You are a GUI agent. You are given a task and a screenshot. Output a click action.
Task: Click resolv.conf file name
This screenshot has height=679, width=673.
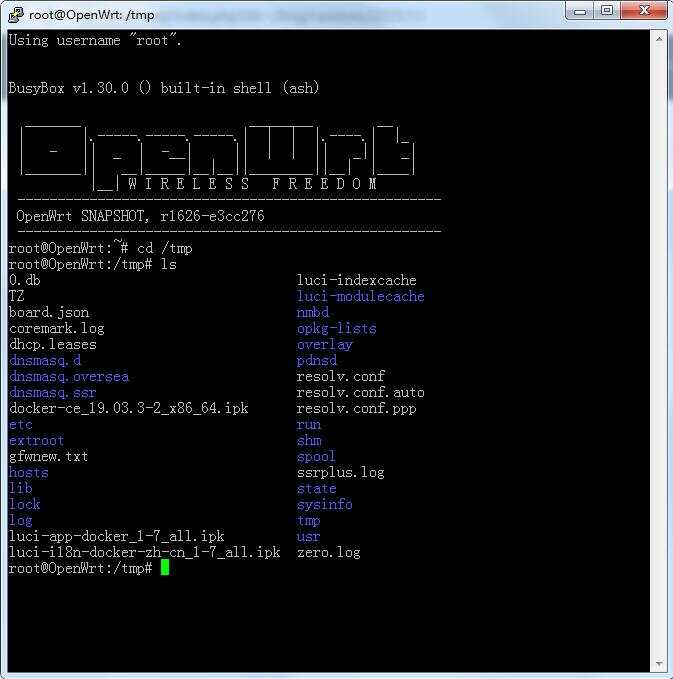click(341, 376)
